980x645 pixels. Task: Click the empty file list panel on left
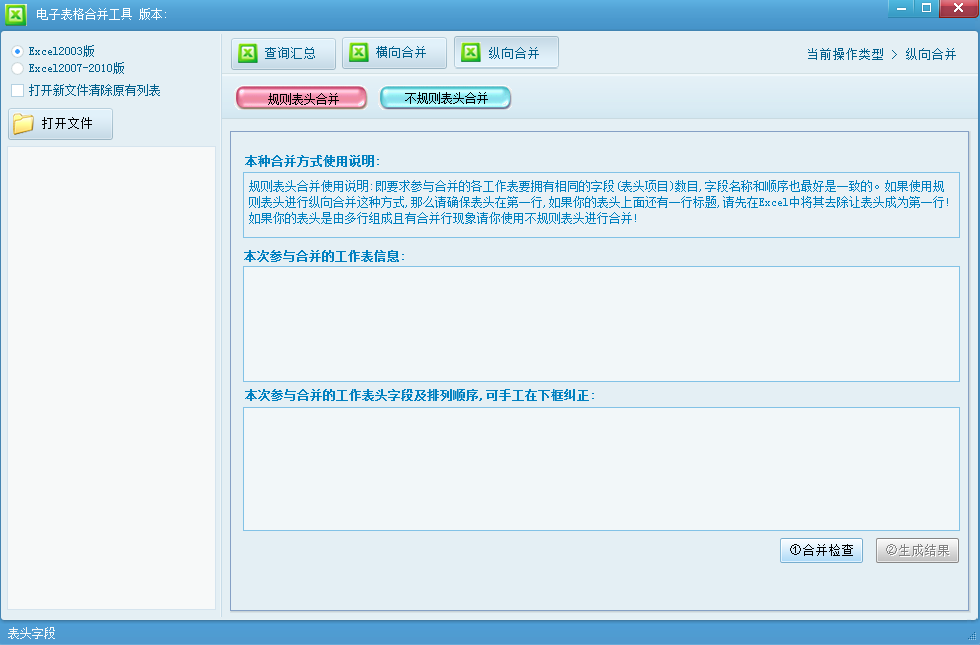click(111, 377)
